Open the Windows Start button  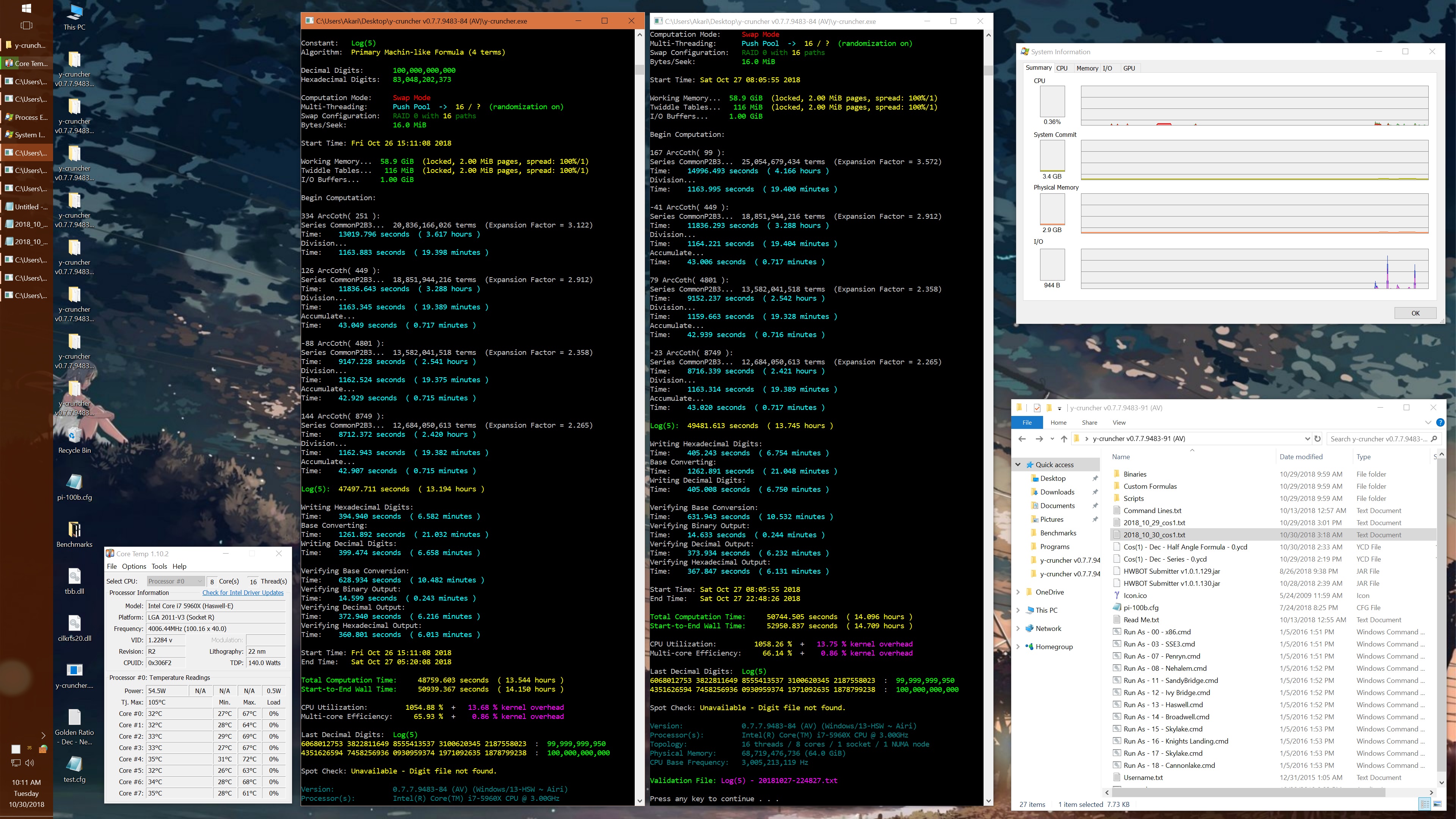(26, 8)
